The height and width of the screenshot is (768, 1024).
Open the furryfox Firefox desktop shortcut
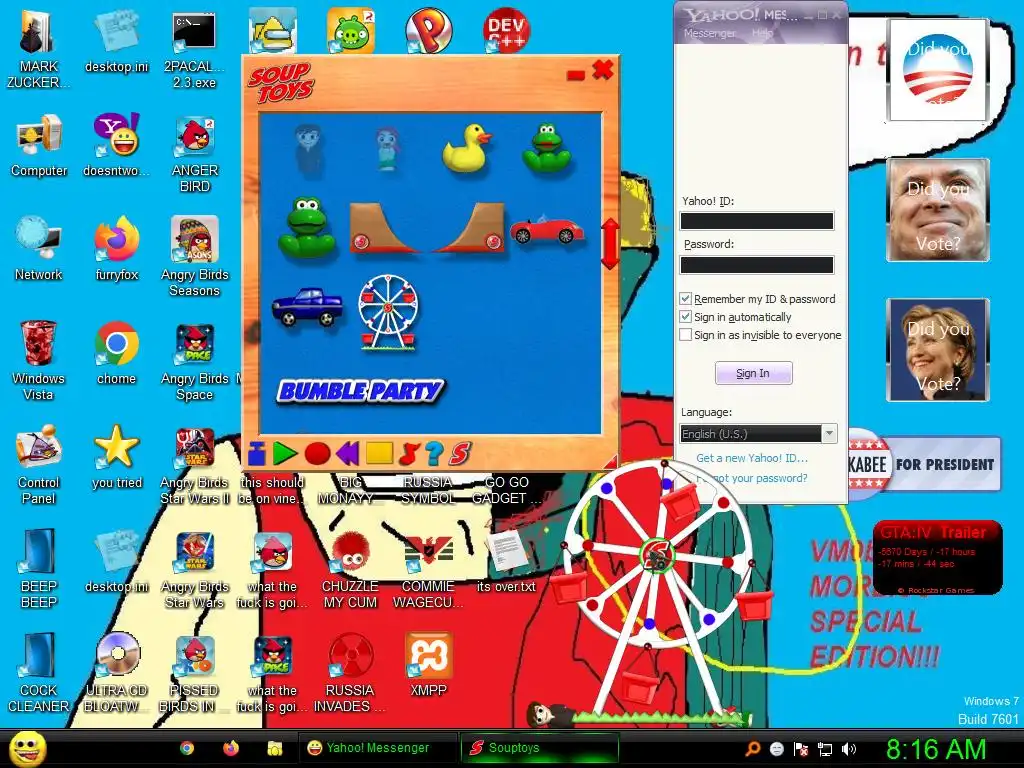tap(117, 249)
